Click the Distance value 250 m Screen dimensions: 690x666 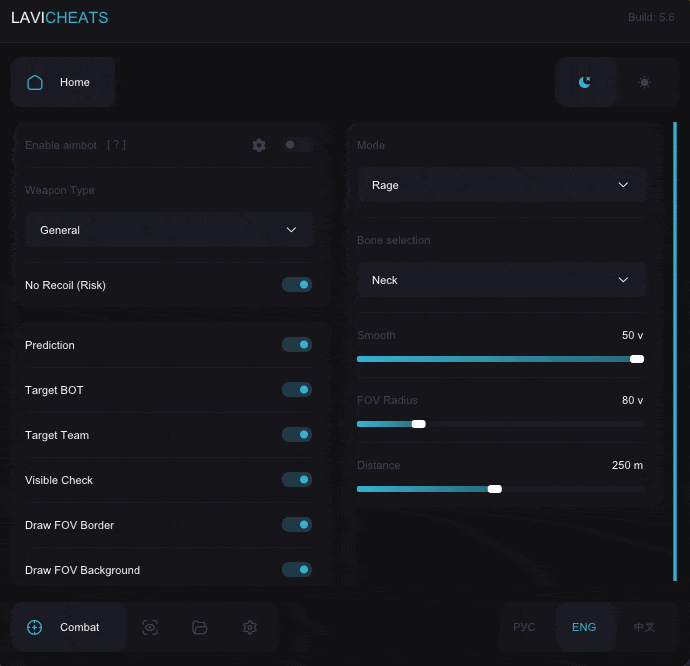(628, 465)
